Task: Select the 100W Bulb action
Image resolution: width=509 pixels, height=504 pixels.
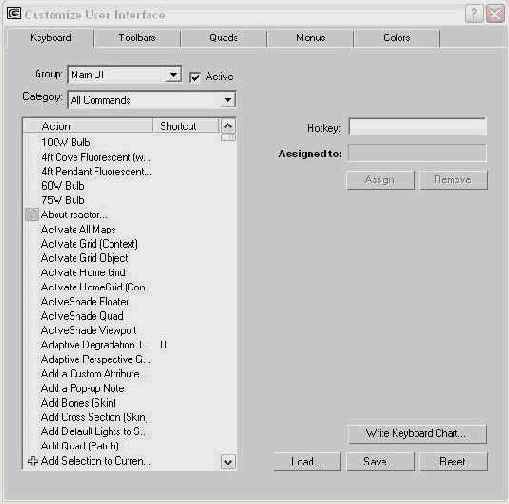Action: [x=66, y=142]
